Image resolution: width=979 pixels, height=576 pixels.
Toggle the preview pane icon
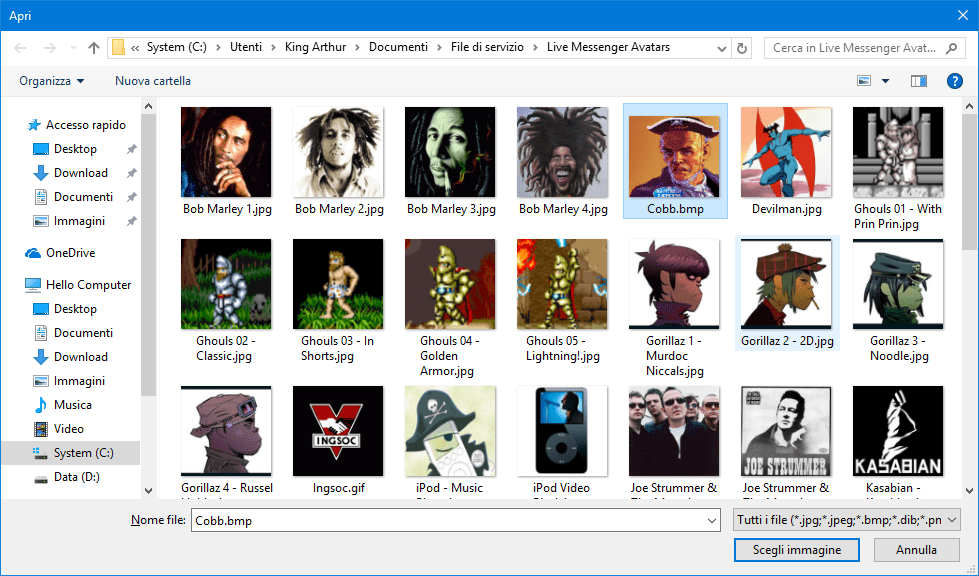[919, 81]
